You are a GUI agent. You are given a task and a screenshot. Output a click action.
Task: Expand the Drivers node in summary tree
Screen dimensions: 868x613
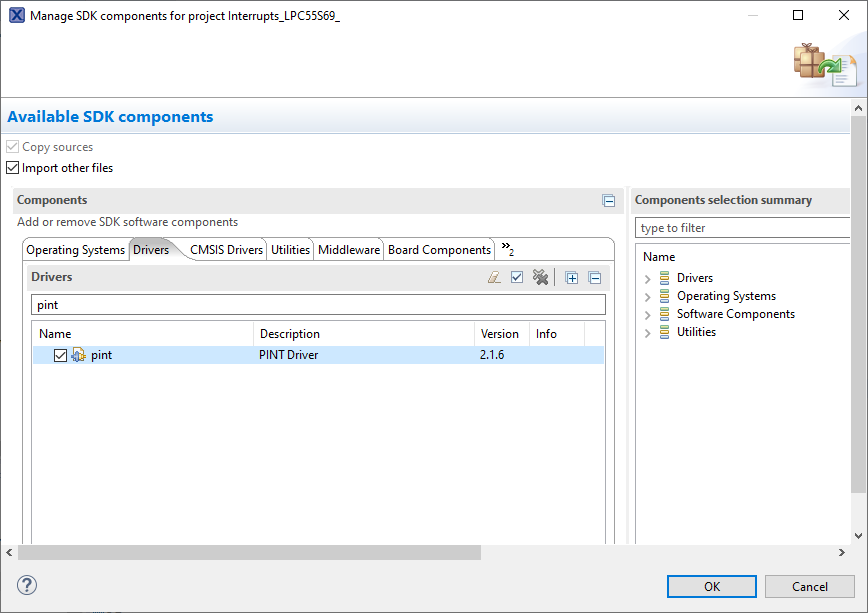tap(648, 279)
